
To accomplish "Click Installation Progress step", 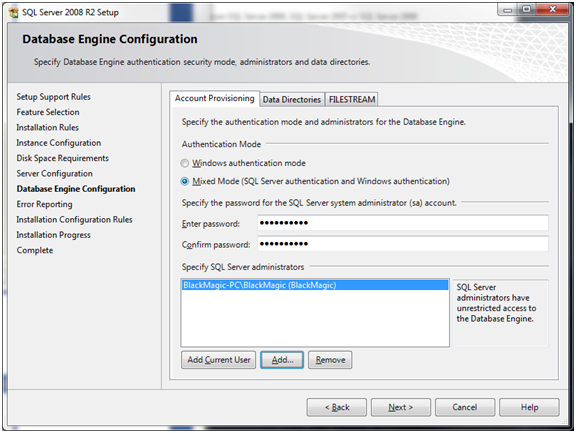I will tap(53, 235).
